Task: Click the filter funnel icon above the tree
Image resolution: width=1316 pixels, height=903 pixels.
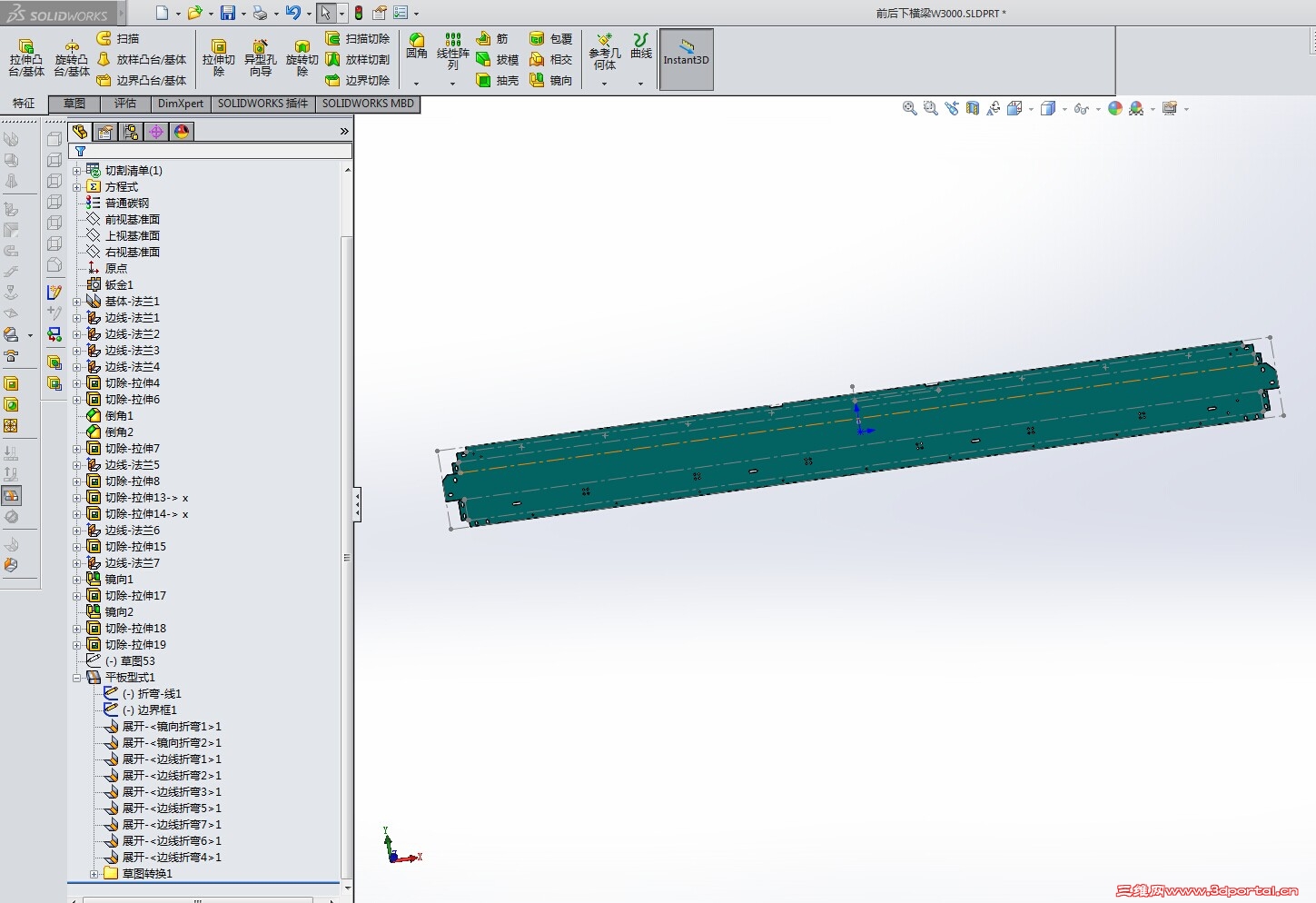Action: [x=80, y=152]
